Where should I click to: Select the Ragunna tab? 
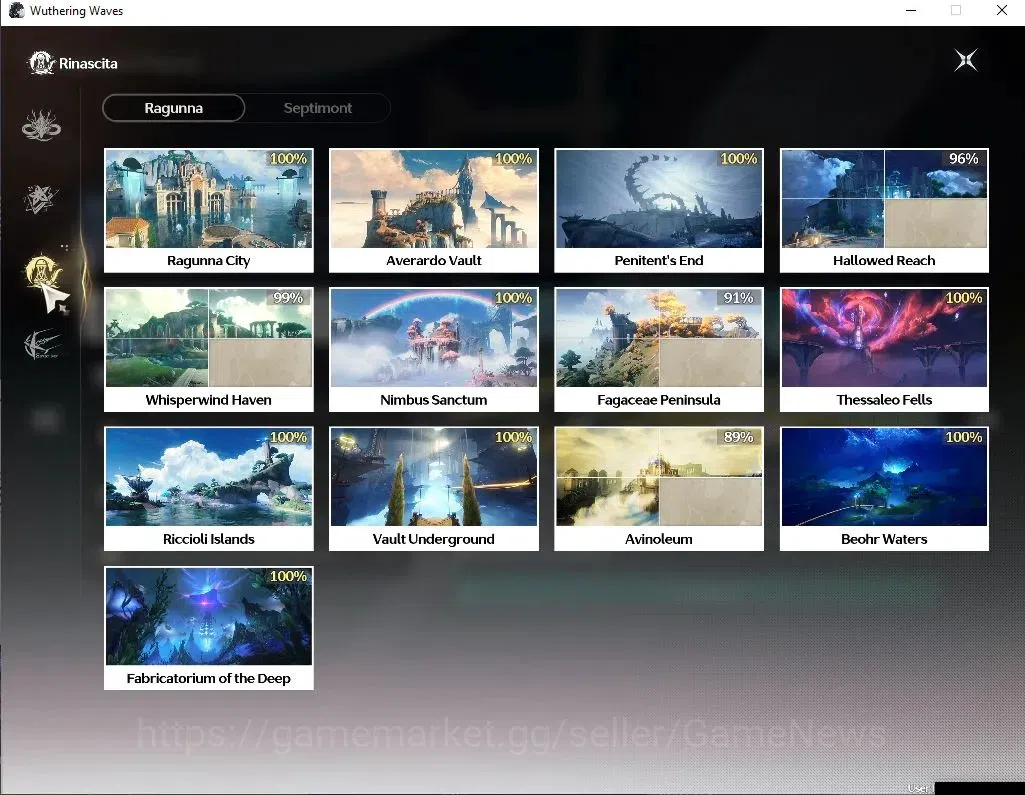[174, 108]
